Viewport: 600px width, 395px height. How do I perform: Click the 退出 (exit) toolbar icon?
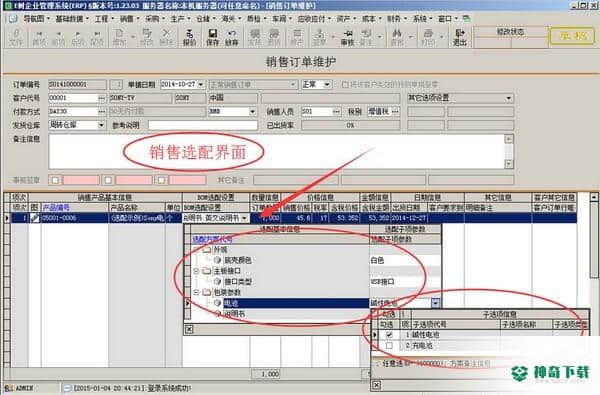point(460,37)
